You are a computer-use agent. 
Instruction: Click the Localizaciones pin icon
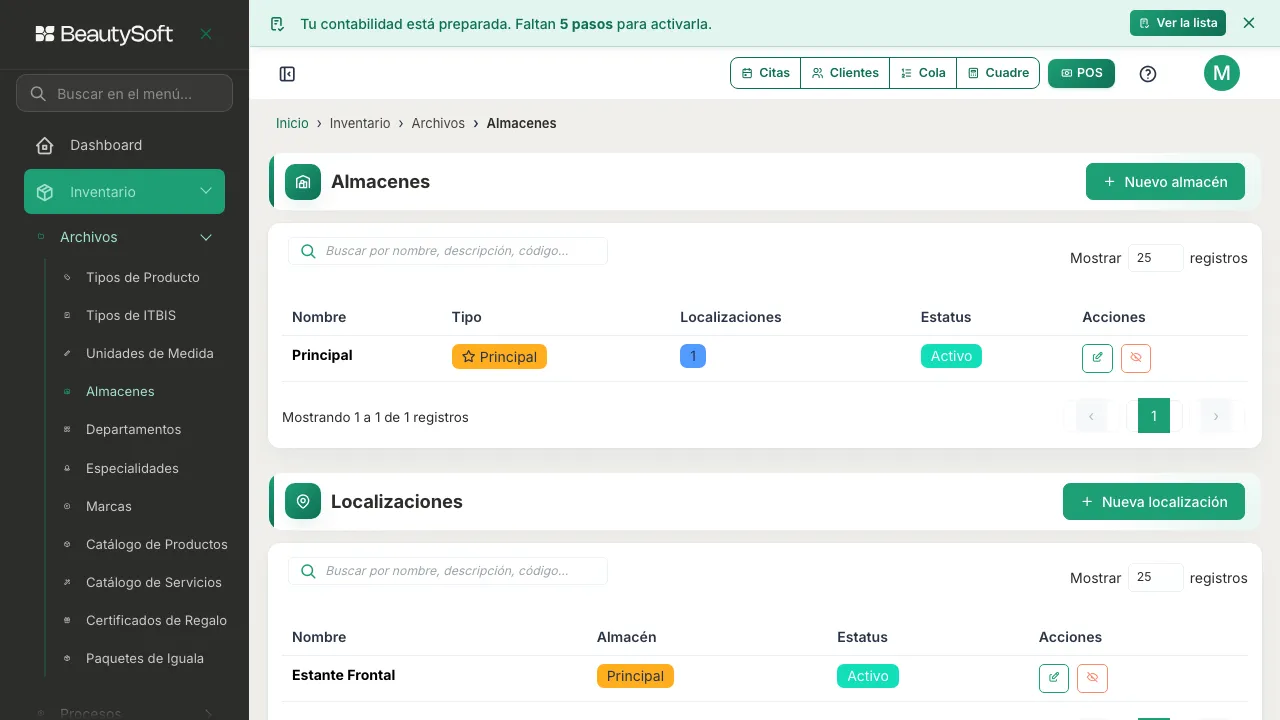[x=303, y=502]
